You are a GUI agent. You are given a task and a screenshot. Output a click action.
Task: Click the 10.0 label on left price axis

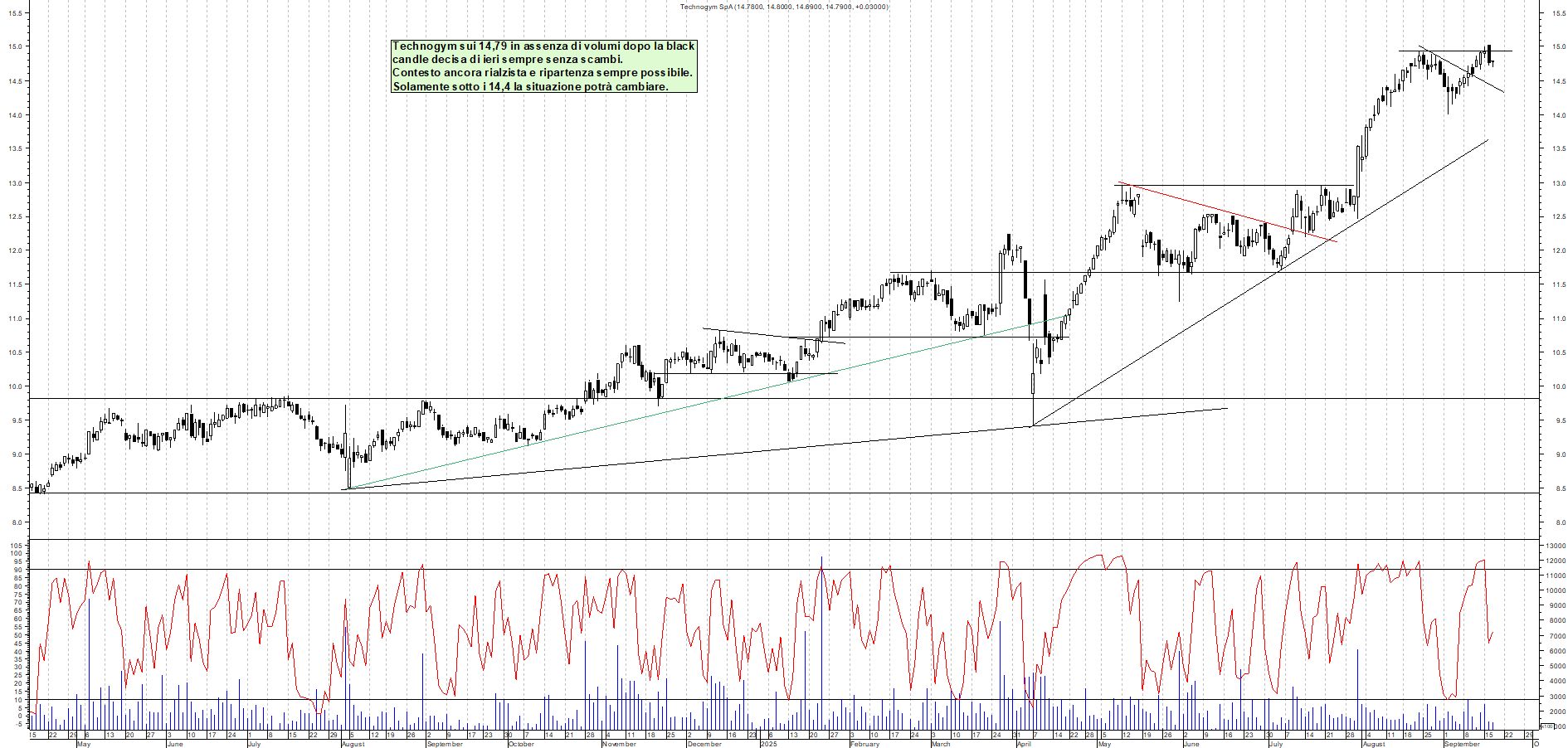[x=16, y=386]
